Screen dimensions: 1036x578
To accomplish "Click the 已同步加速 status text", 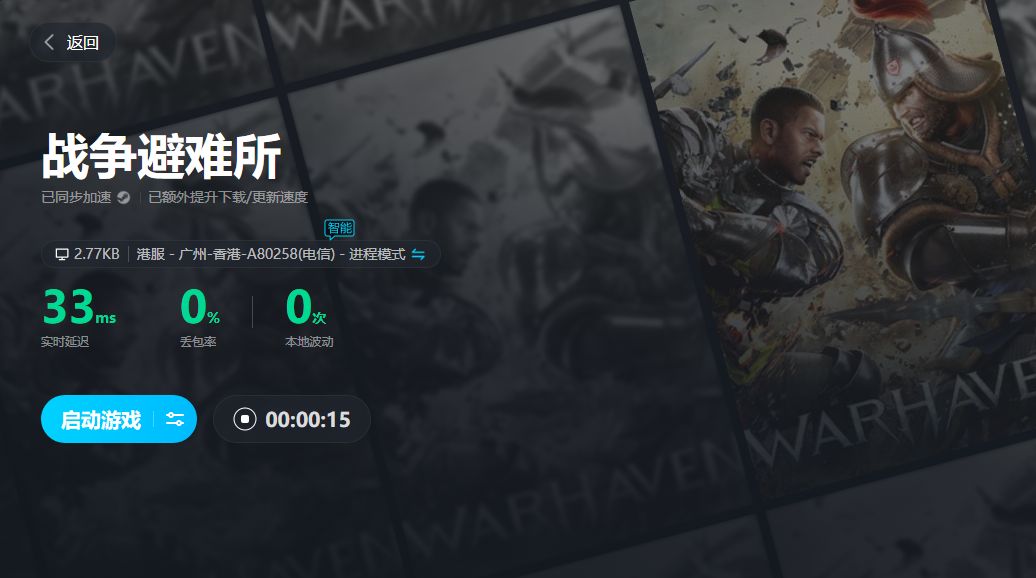I will [76, 197].
